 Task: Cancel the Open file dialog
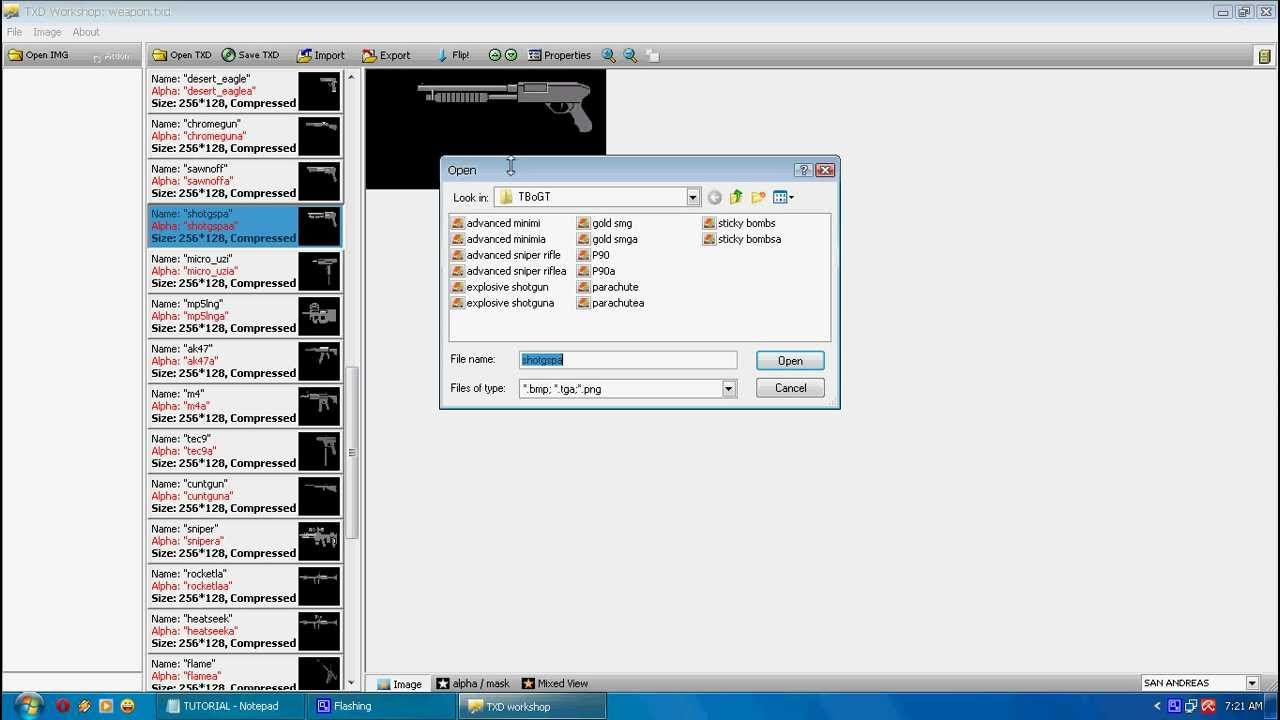790,388
